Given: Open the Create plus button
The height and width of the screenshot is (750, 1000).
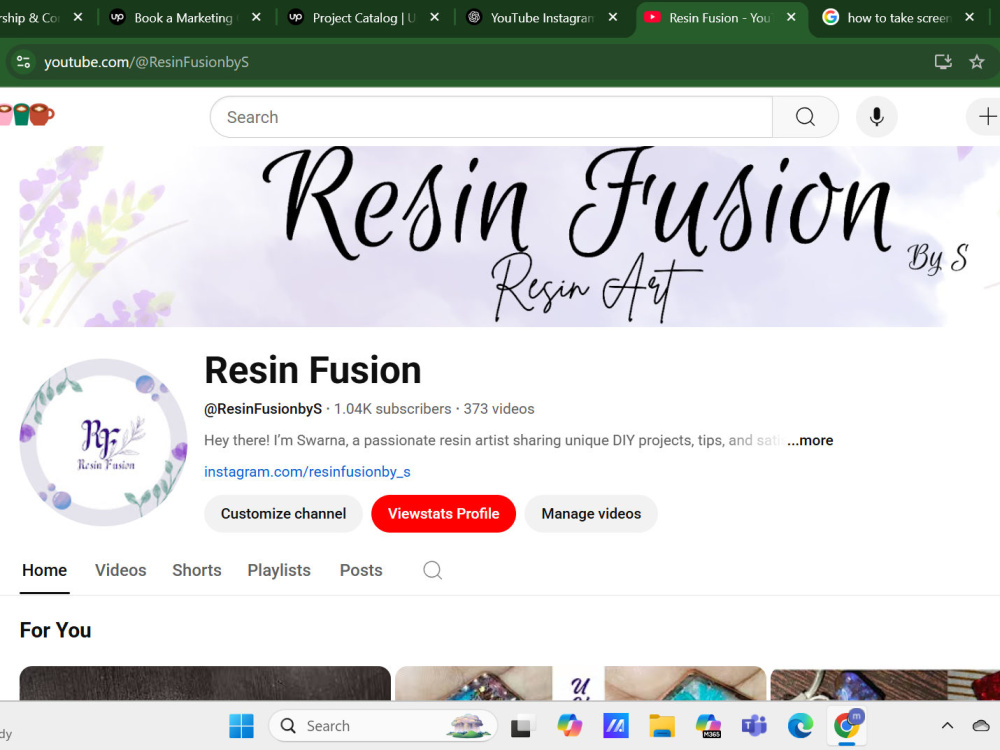Looking at the screenshot, I should [x=986, y=117].
